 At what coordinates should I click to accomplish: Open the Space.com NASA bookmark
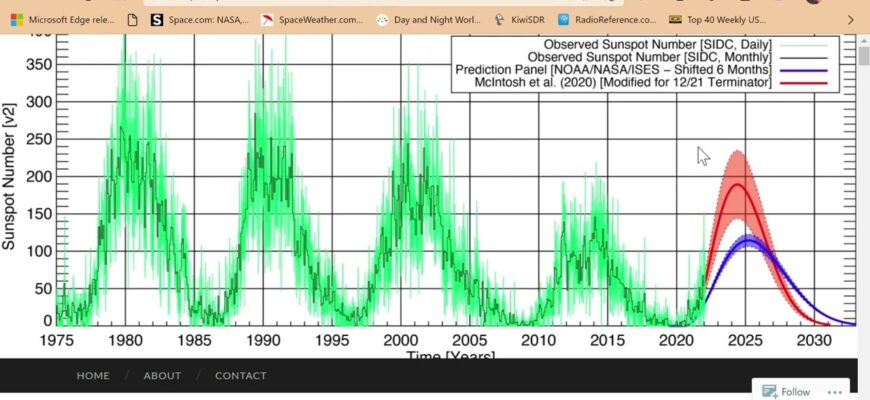click(x=200, y=19)
